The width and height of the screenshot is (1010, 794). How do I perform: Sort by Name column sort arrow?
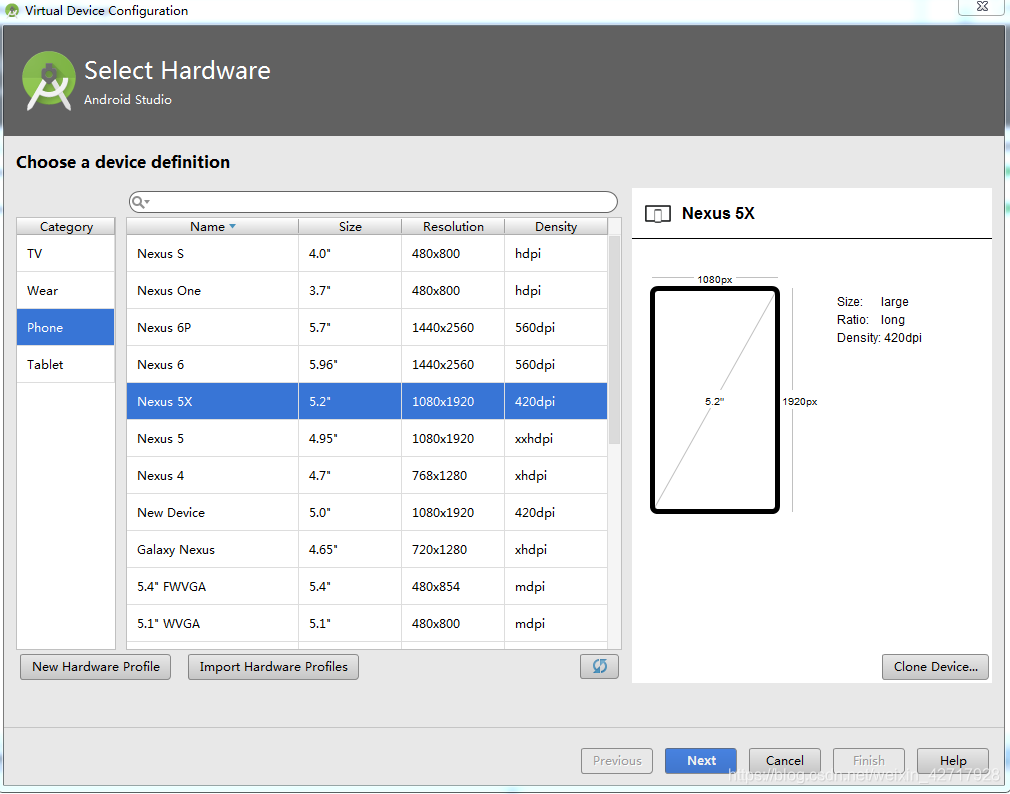click(233, 227)
